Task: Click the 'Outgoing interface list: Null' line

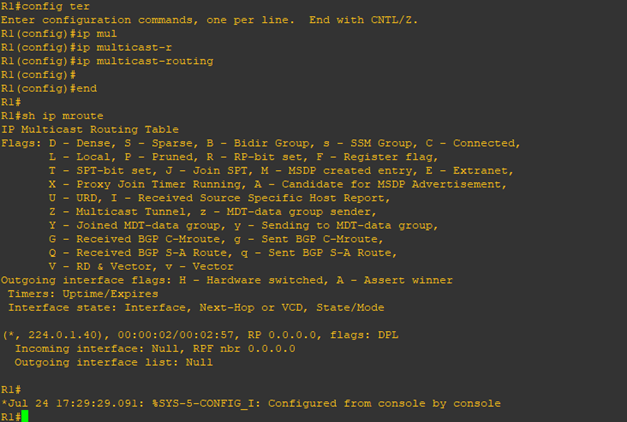Action: (114, 362)
